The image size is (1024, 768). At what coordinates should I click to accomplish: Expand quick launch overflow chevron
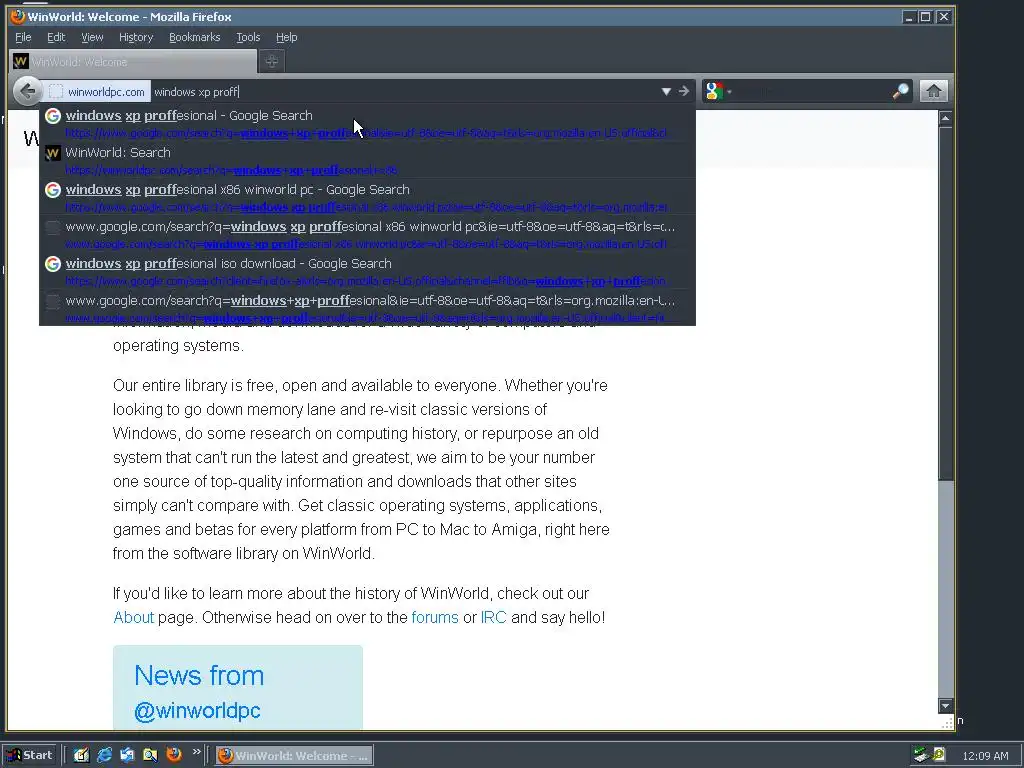(197, 752)
